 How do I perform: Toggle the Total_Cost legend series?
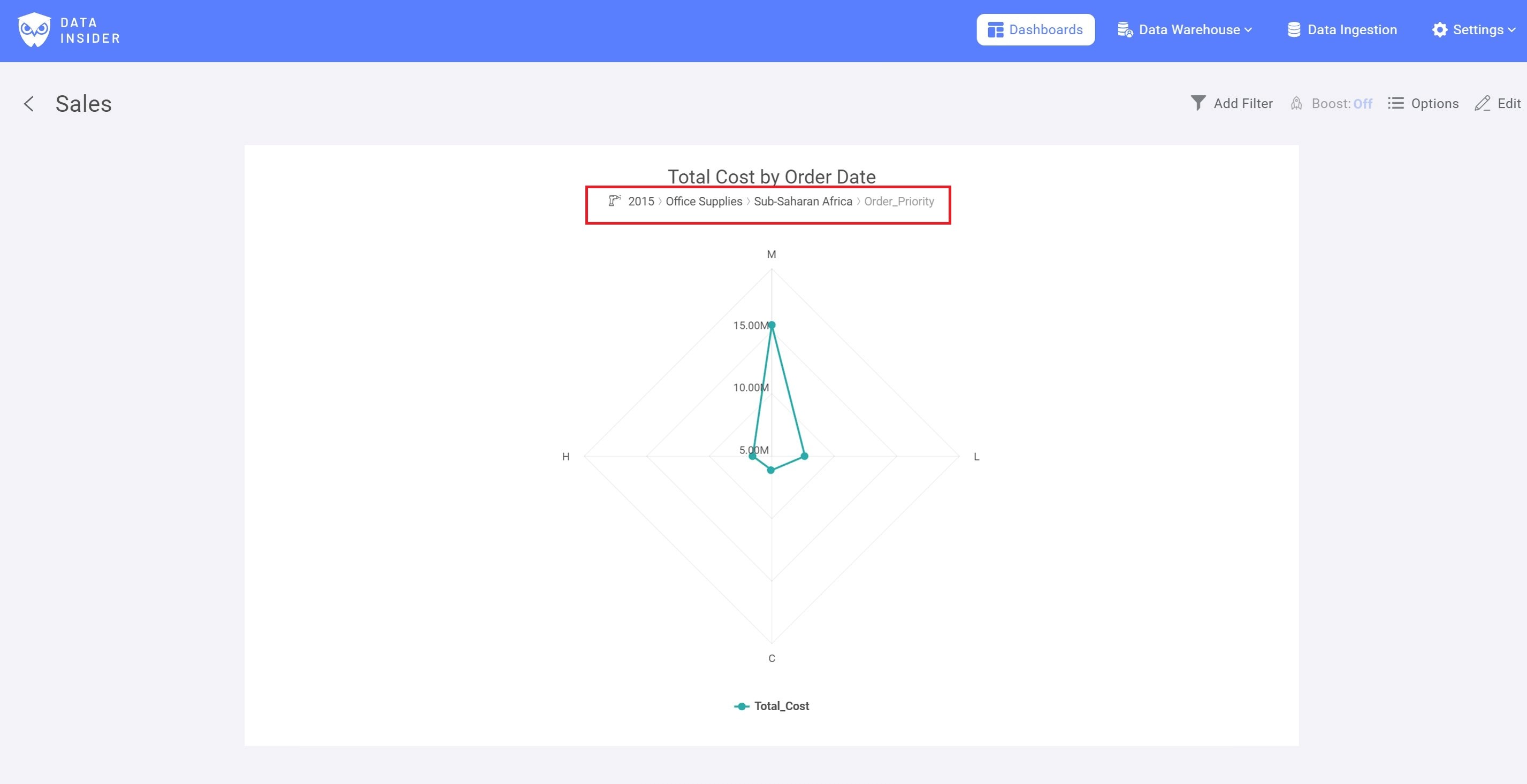click(781, 706)
